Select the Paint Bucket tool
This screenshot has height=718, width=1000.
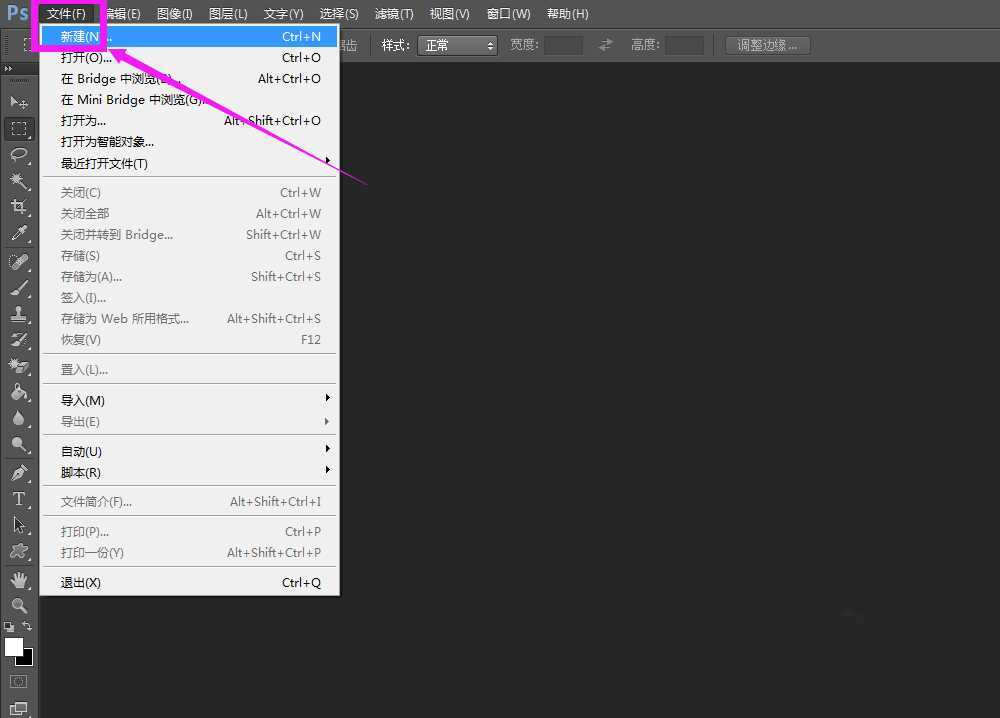(x=18, y=392)
